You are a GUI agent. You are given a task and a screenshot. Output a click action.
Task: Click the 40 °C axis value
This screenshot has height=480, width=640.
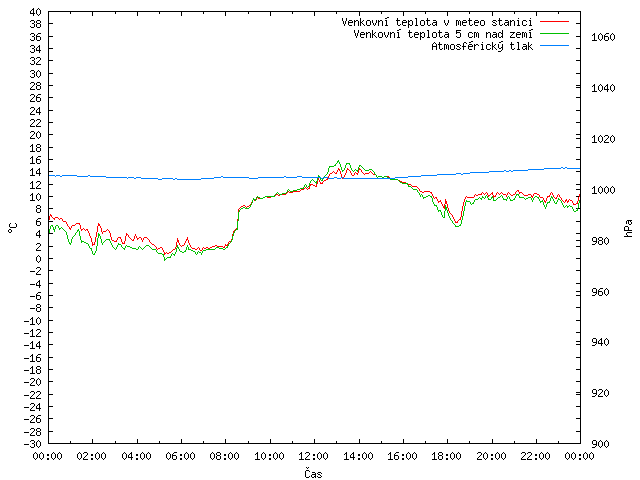point(36,12)
